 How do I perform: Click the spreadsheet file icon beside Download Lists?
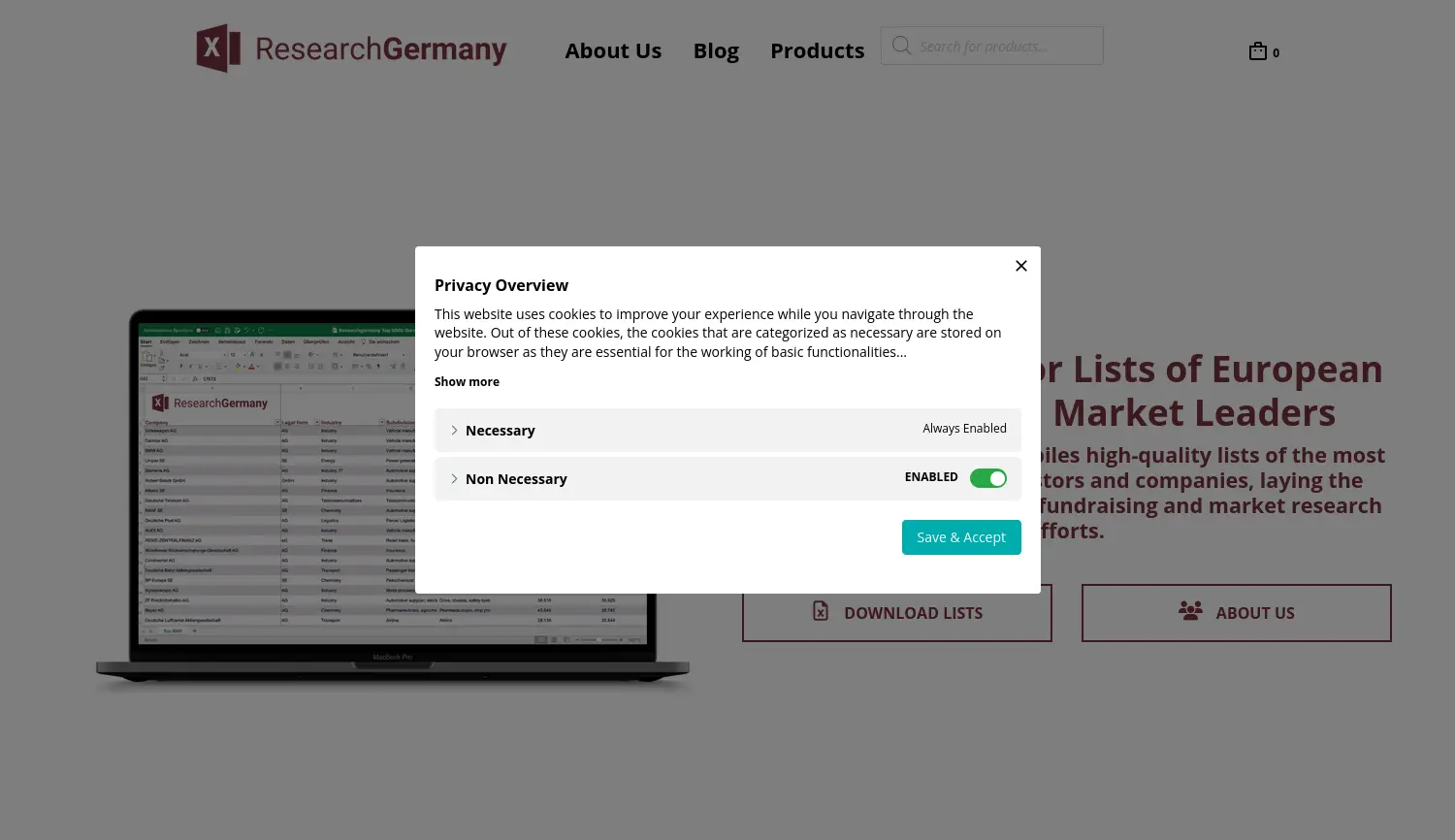point(821,611)
